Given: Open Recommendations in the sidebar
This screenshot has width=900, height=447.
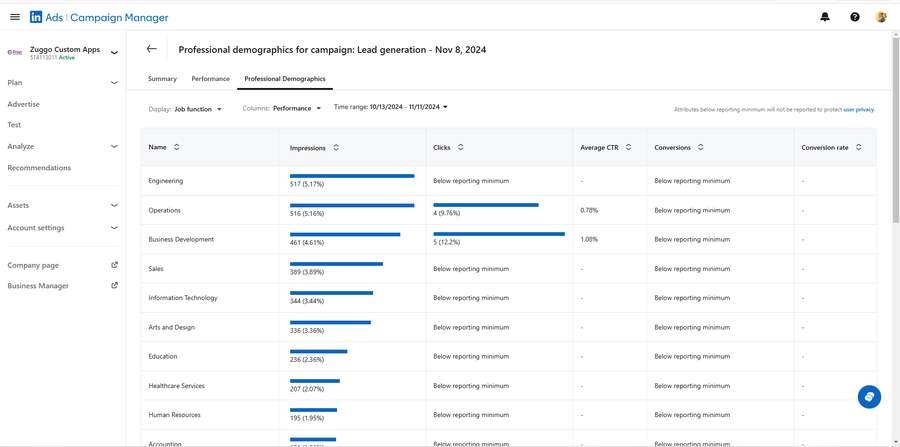Looking at the screenshot, I should [39, 168].
